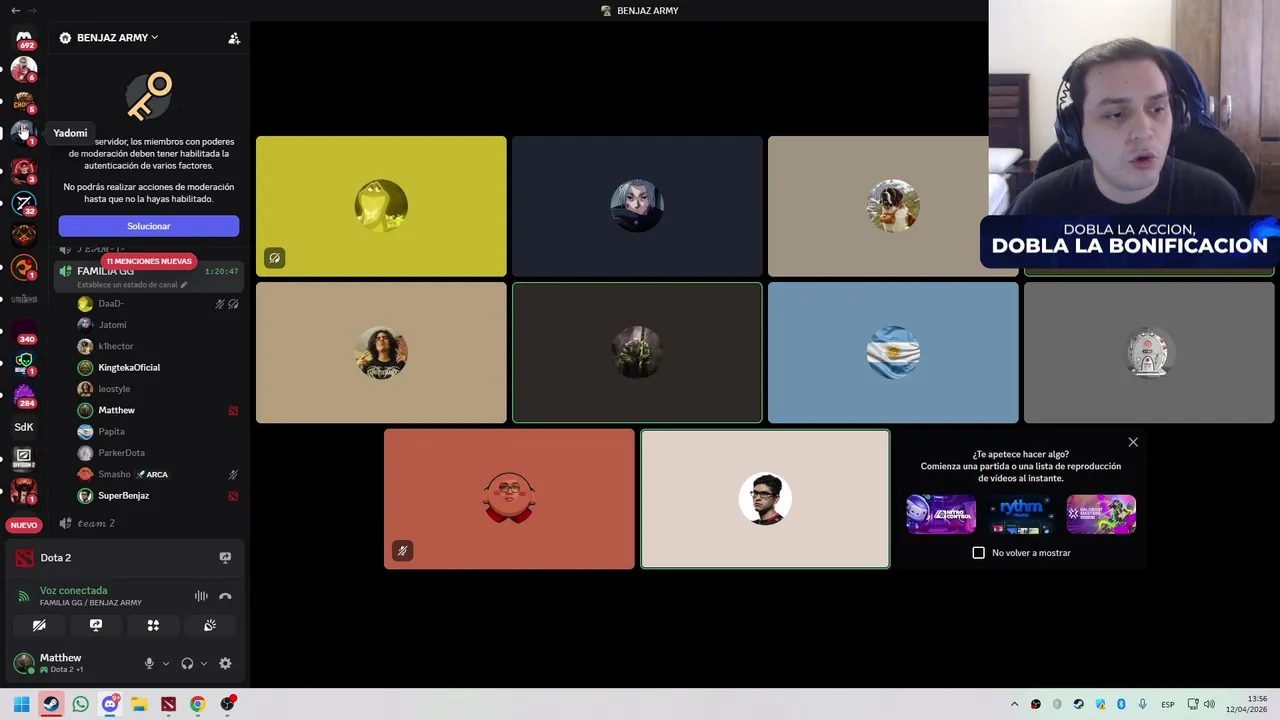The height and width of the screenshot is (720, 1280).
Task: Click the back navigation arrow at top-left
Action: [15, 10]
